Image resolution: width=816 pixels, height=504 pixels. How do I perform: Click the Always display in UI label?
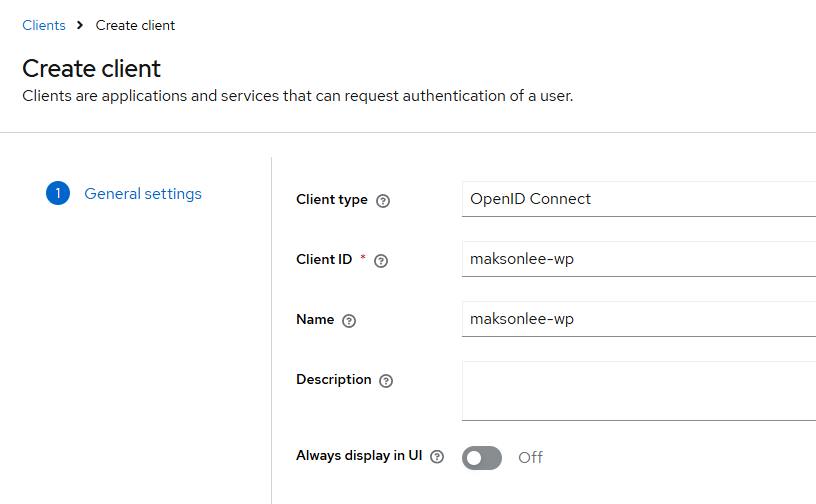[360, 456]
